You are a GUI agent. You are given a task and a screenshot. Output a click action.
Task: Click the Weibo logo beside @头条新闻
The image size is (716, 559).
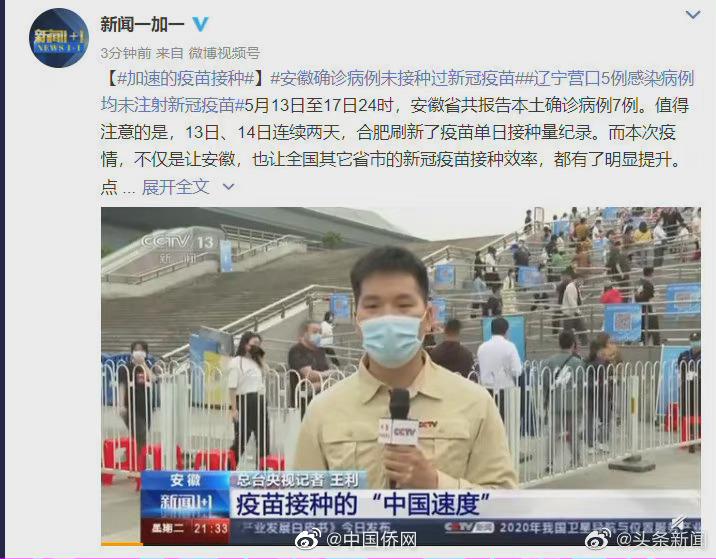(599, 539)
